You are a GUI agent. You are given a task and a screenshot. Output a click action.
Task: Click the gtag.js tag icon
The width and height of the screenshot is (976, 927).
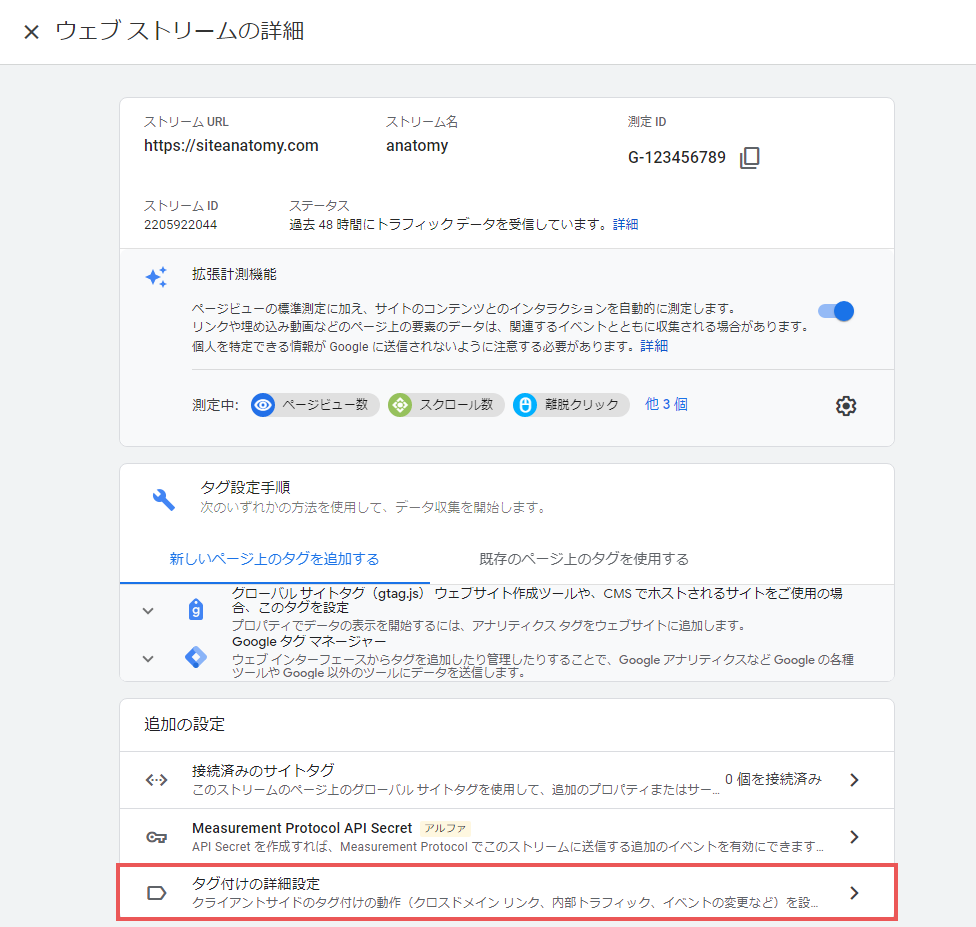(x=195, y=609)
